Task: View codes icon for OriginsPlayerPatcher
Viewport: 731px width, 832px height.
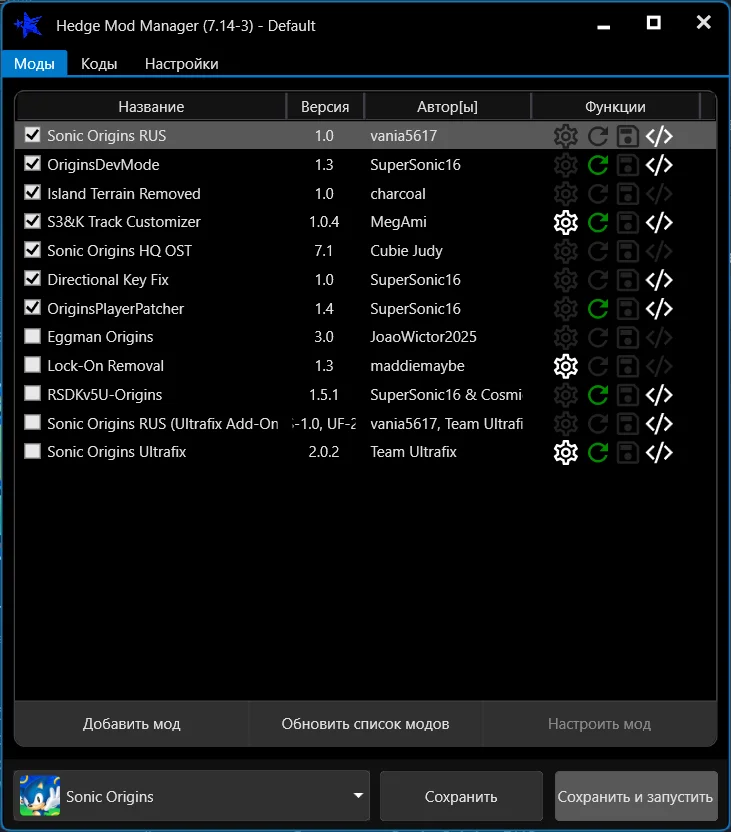Action: (x=659, y=309)
